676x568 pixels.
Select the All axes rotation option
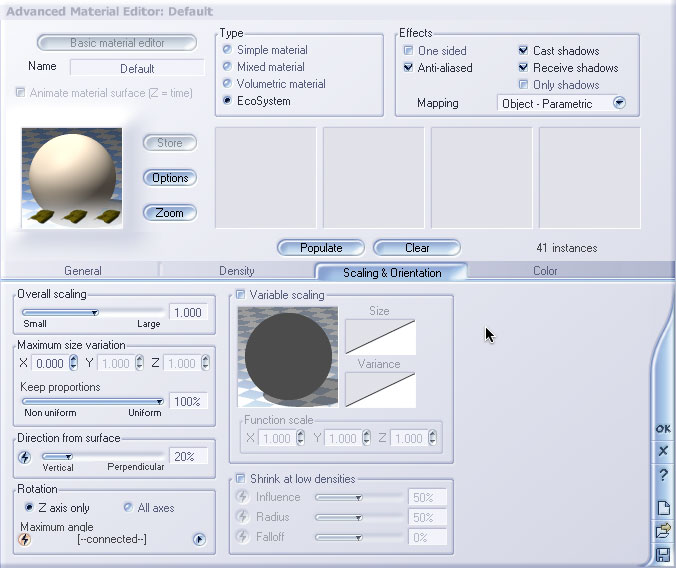click(x=127, y=508)
